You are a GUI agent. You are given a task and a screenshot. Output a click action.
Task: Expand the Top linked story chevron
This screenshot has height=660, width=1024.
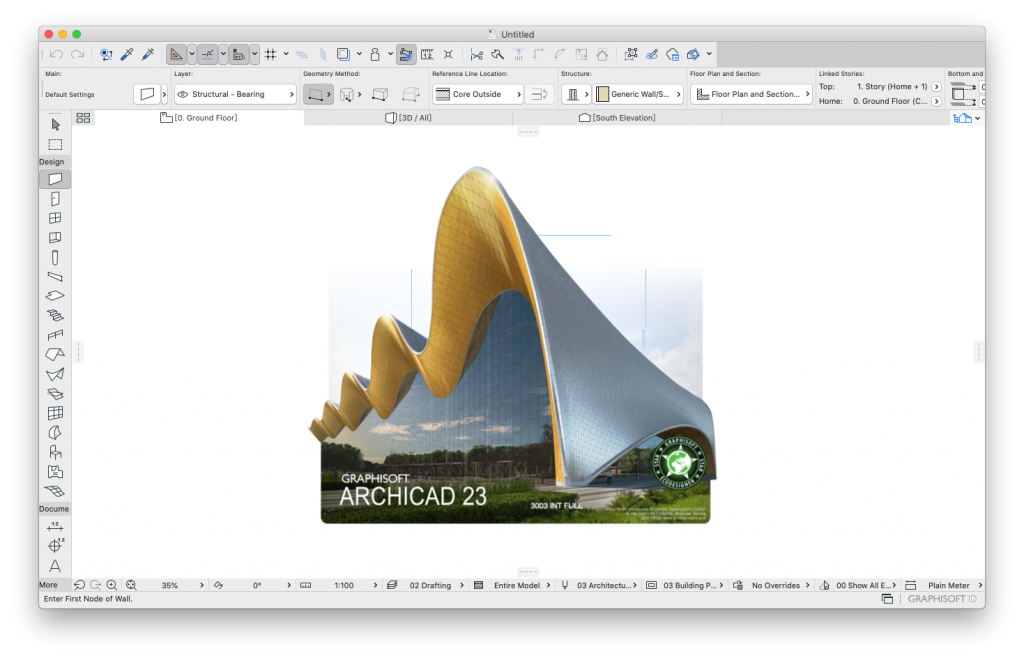click(936, 87)
